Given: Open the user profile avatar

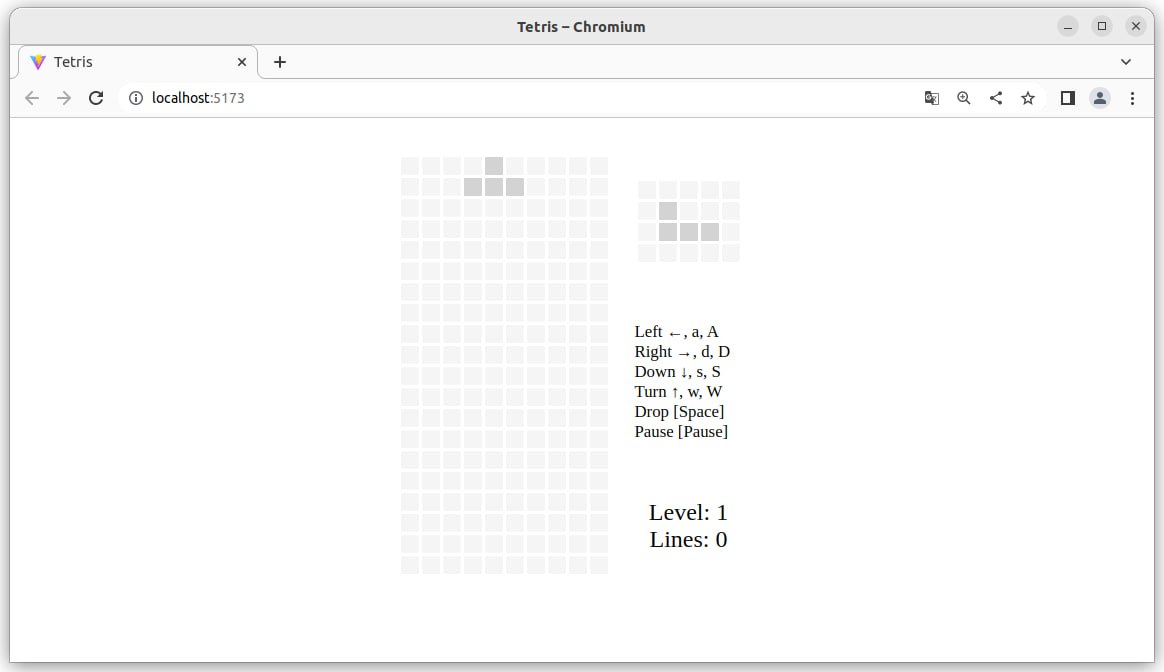Looking at the screenshot, I should pos(1099,98).
